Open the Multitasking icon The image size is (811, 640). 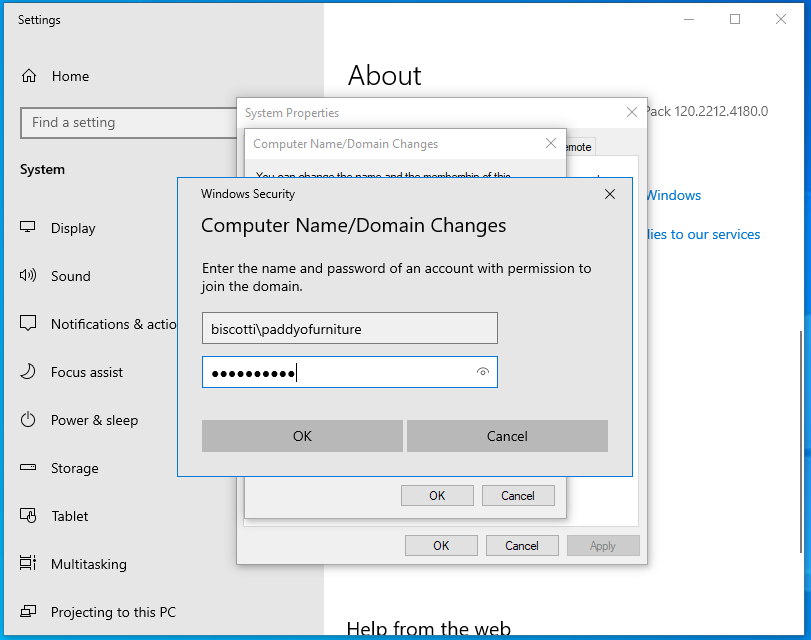(29, 564)
